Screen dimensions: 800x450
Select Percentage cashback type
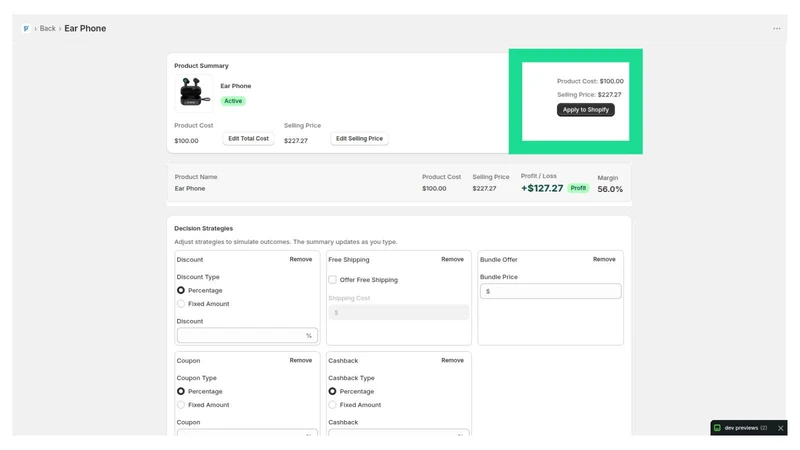coord(332,391)
